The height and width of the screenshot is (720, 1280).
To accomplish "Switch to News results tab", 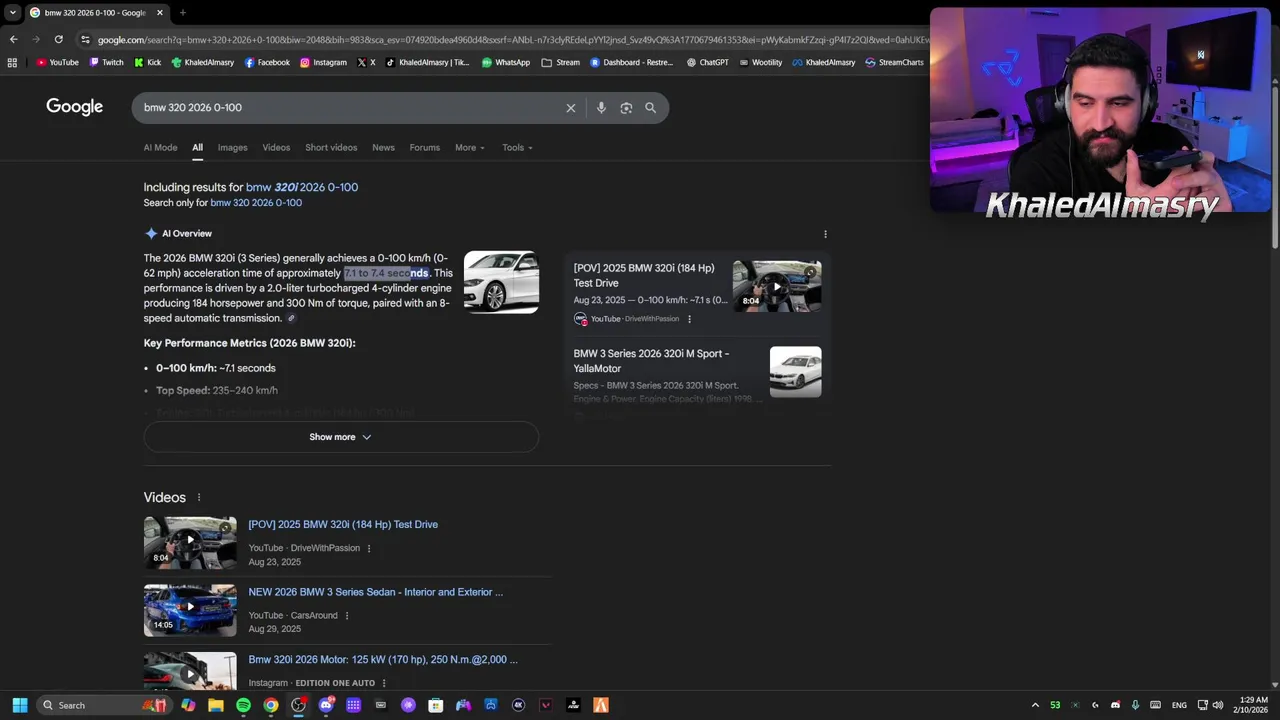I will pos(383,147).
